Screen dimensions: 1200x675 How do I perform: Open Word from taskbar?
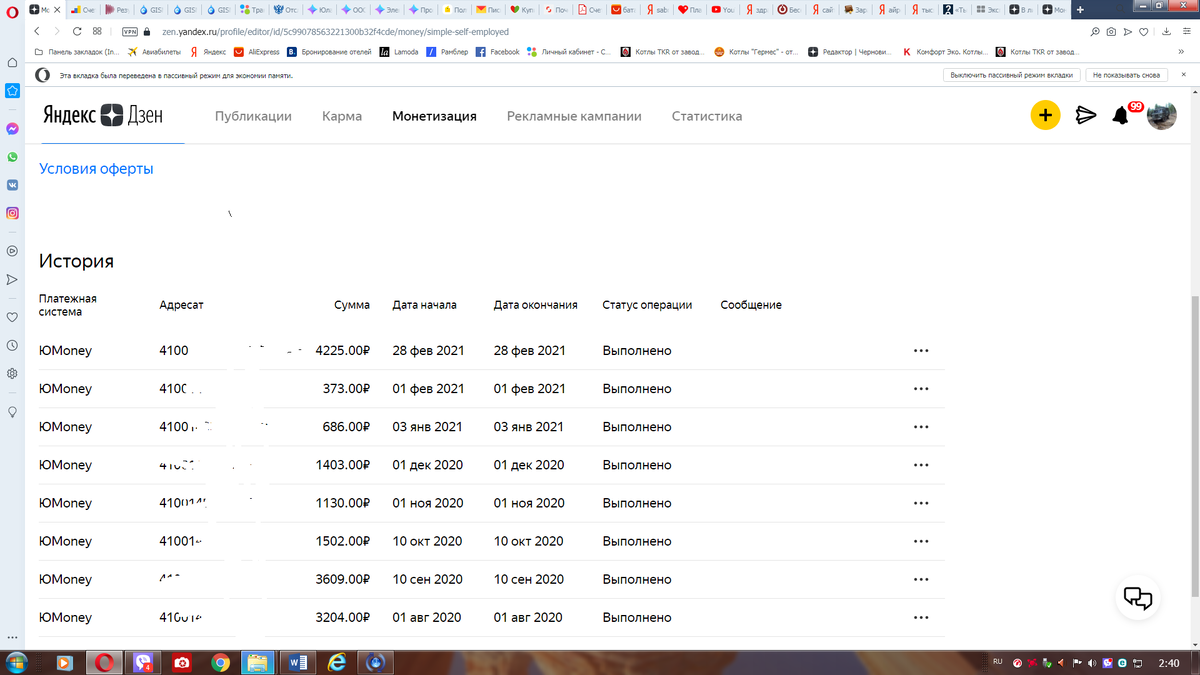coord(297,662)
